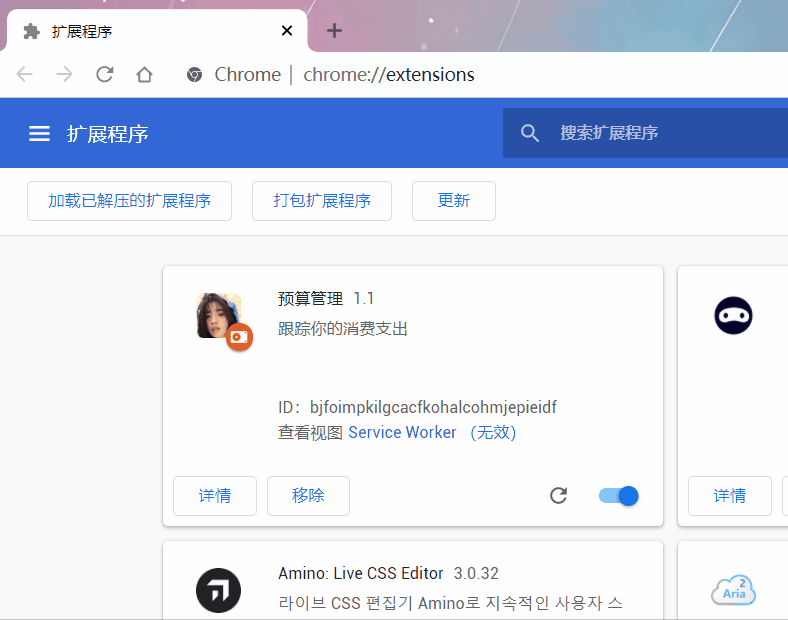
Task: View site info via Chrome icon in address bar
Action: pos(194,75)
